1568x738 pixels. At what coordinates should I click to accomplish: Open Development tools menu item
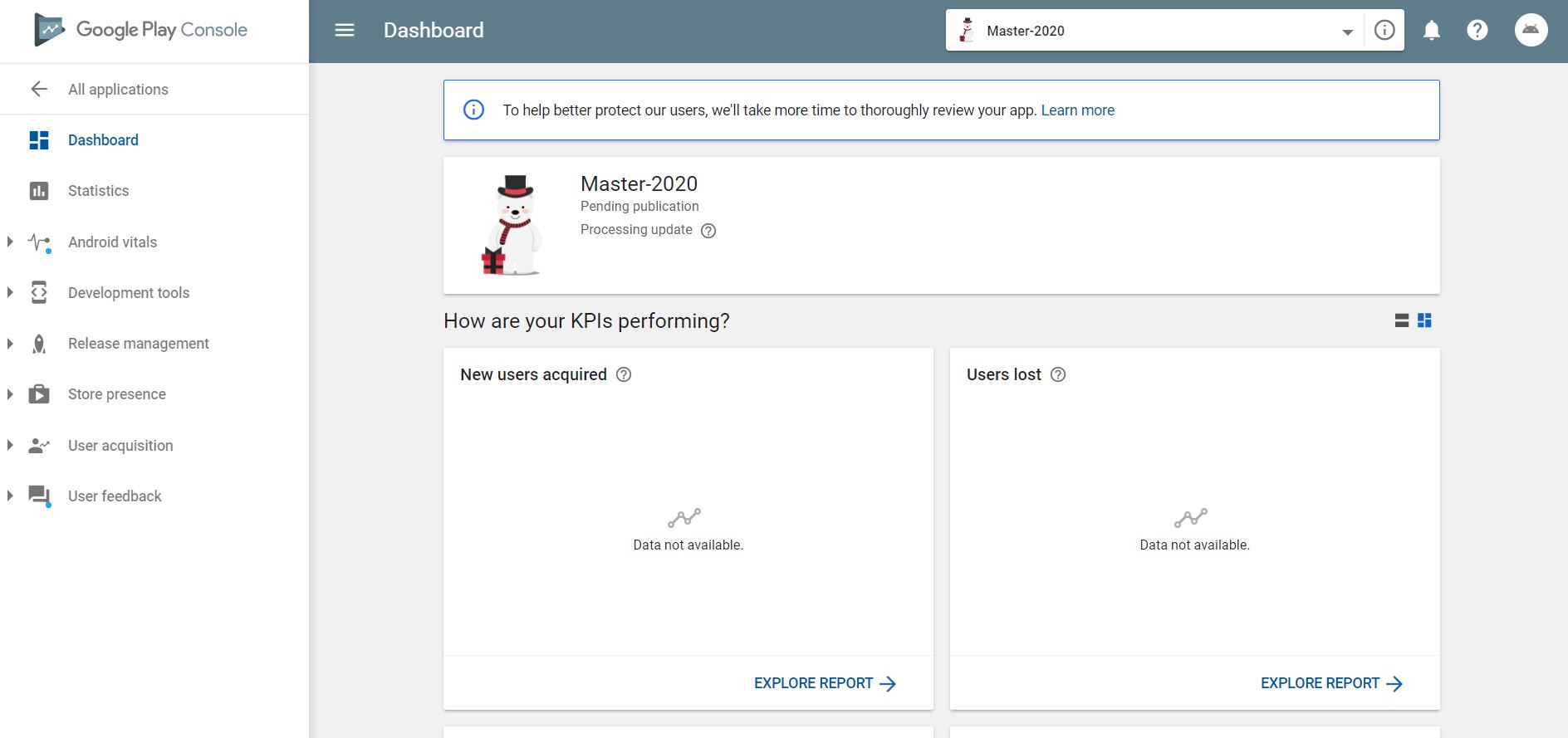(129, 293)
